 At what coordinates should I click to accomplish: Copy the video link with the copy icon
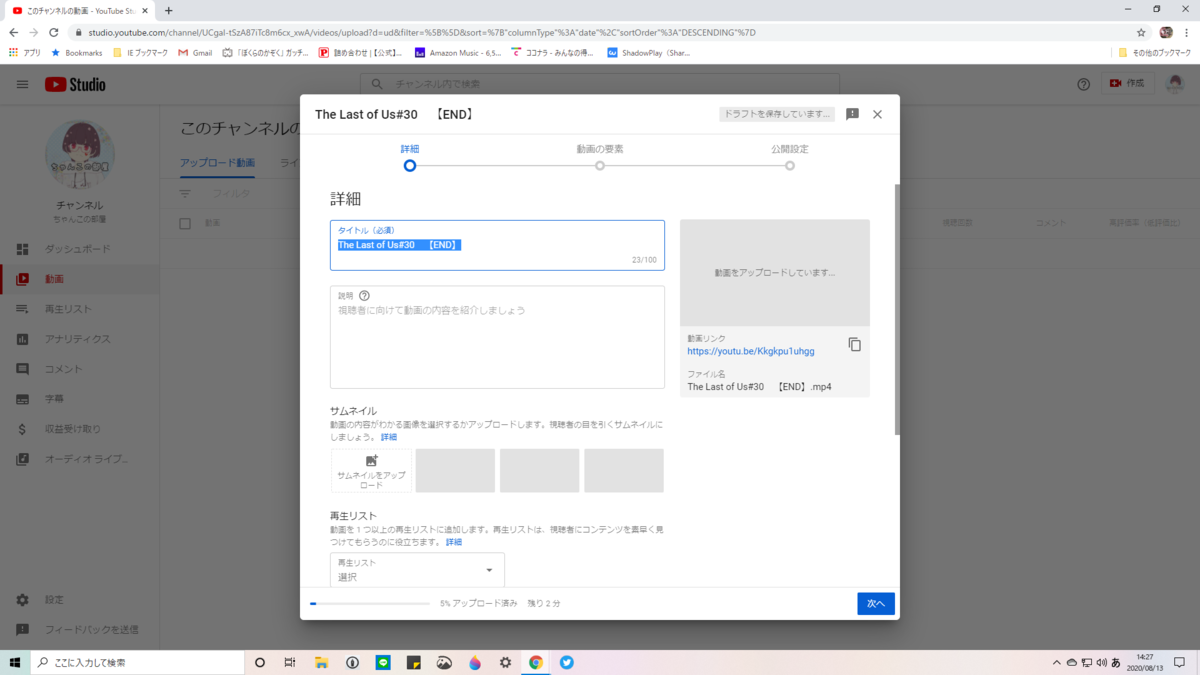click(x=854, y=344)
